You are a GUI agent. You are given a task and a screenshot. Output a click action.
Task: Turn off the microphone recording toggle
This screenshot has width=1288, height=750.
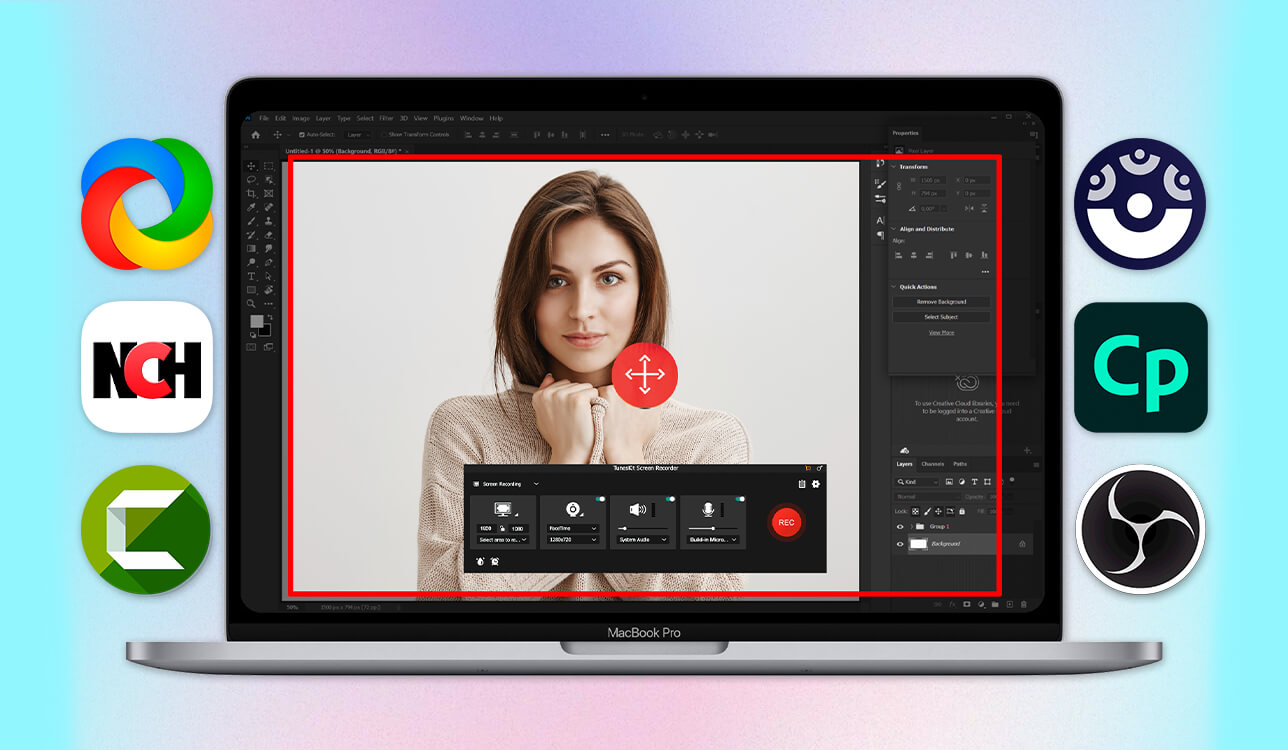point(738,500)
